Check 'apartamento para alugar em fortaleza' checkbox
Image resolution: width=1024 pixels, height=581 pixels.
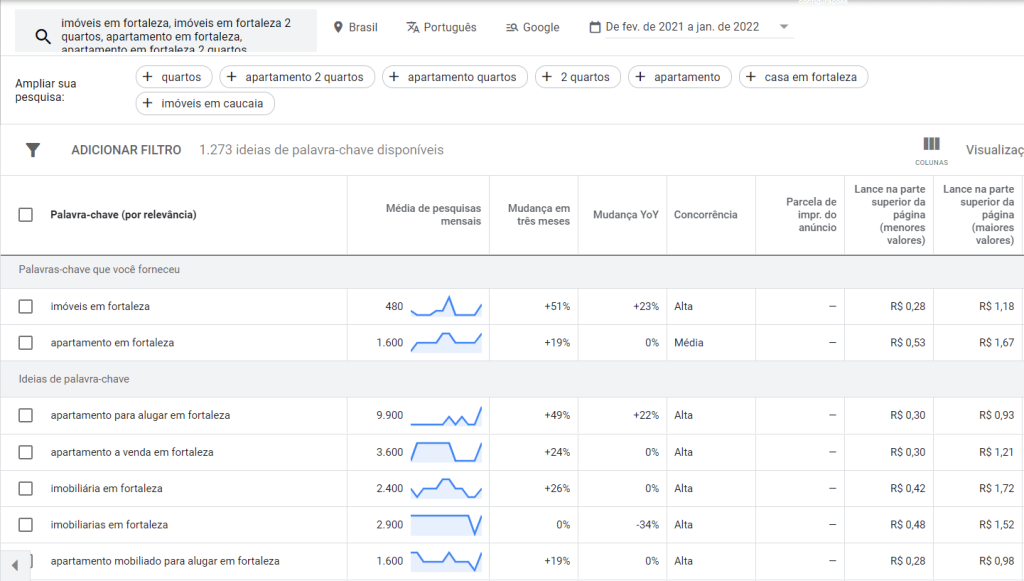(x=25, y=415)
